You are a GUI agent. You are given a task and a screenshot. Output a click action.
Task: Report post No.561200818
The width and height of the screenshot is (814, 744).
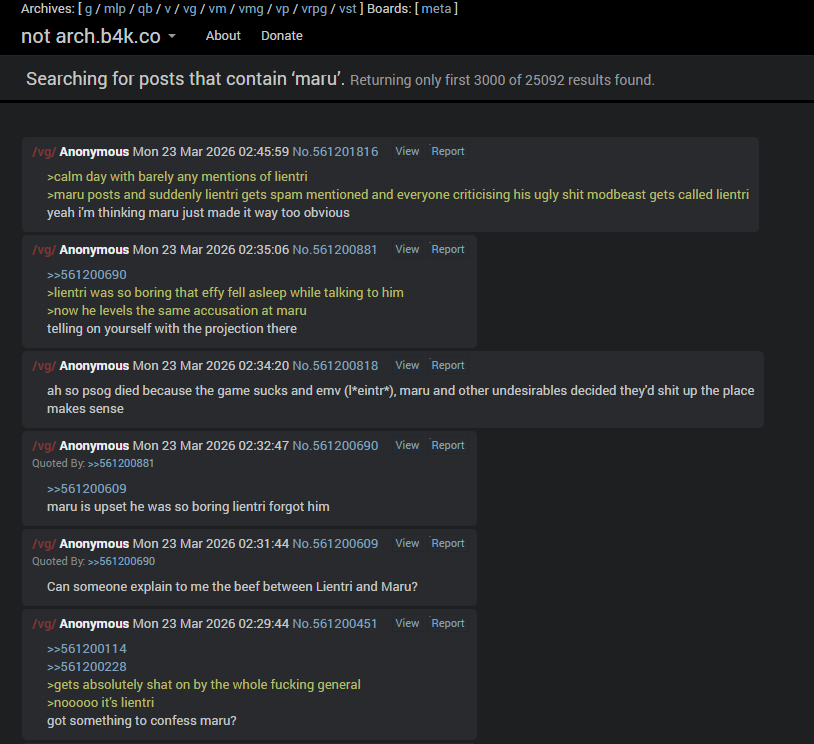(x=447, y=365)
